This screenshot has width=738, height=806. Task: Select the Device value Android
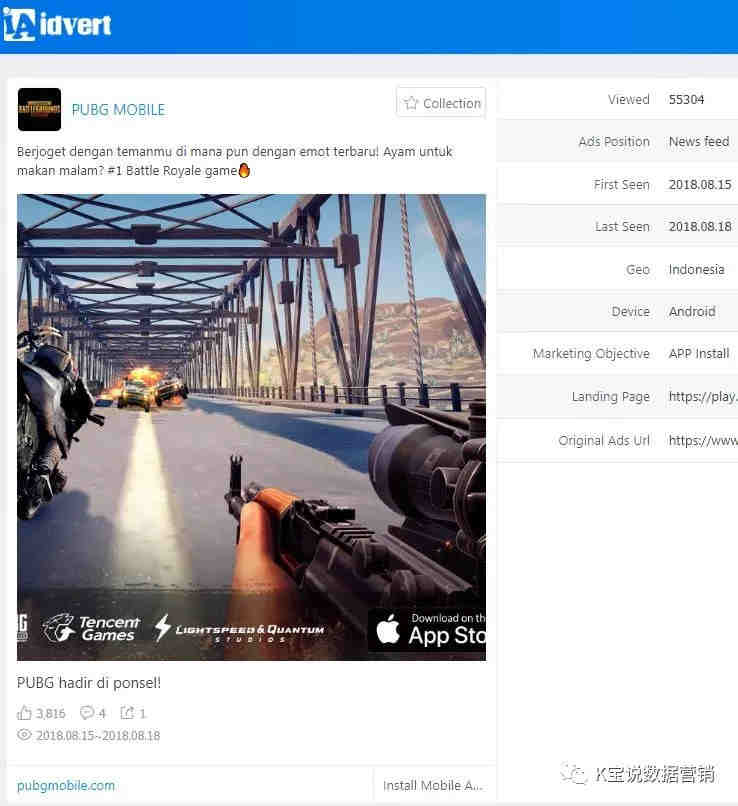pos(692,312)
